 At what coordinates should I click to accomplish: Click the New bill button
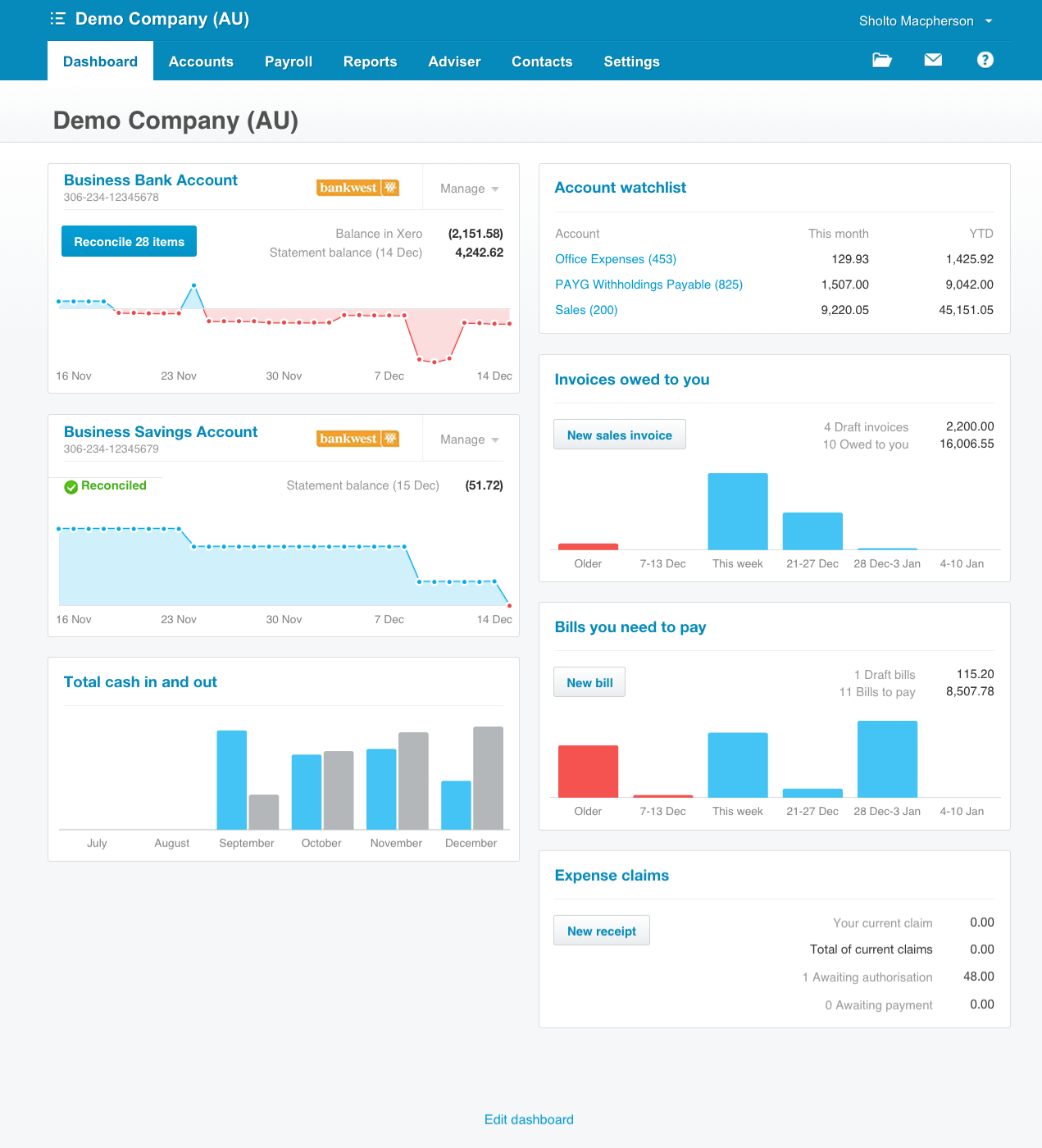click(589, 682)
